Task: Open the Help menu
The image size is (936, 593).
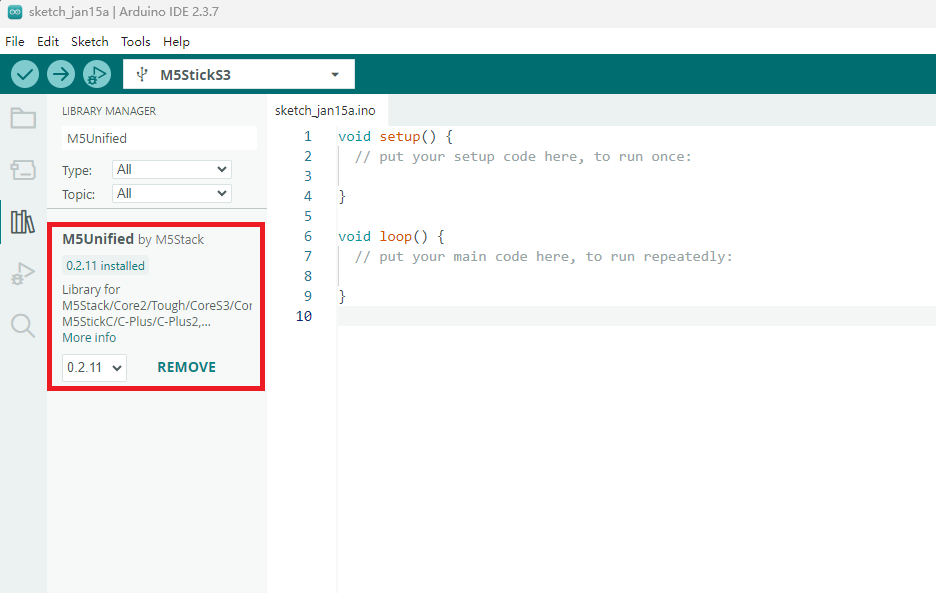Action: [x=176, y=42]
